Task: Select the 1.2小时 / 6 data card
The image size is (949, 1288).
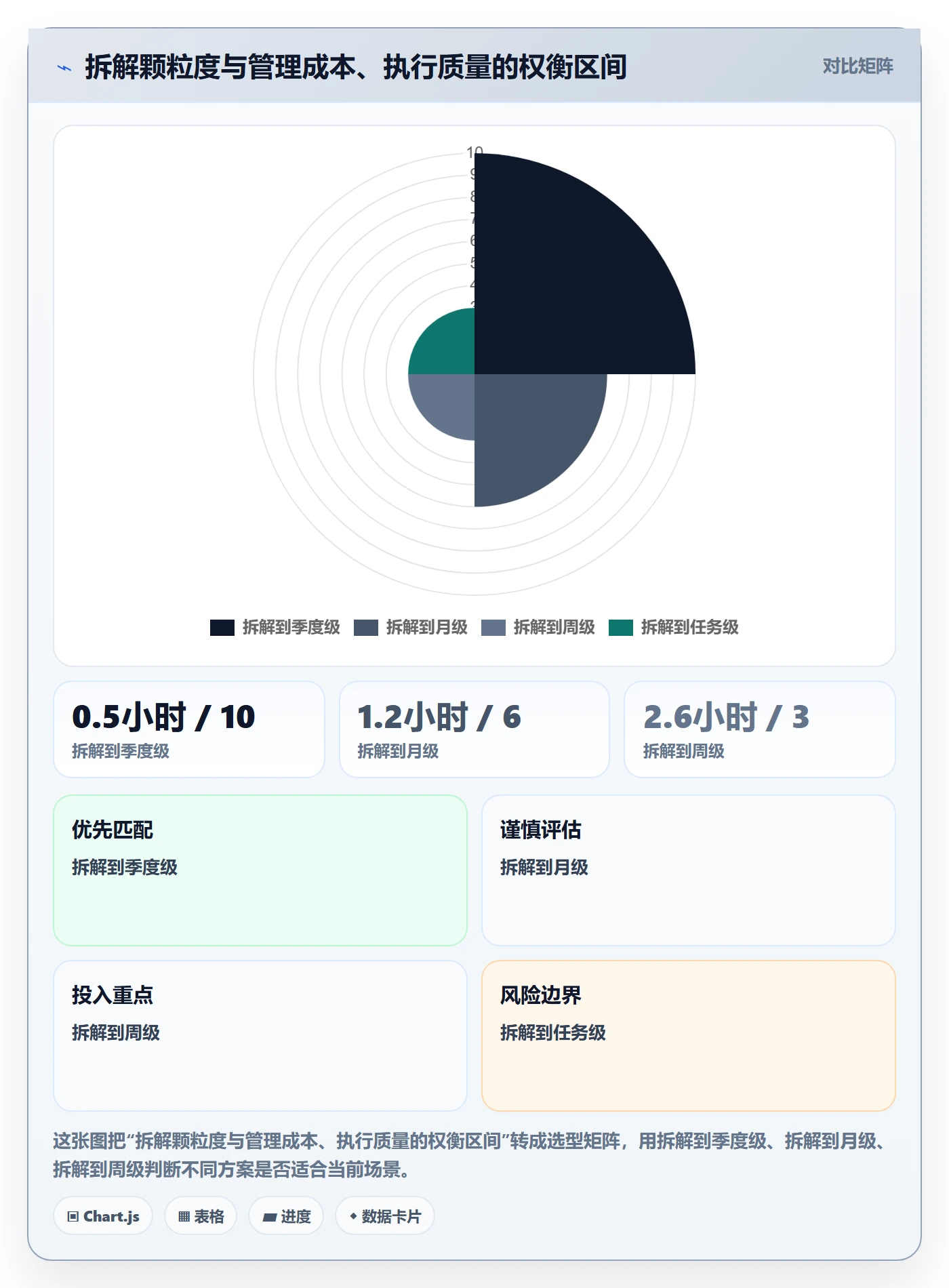Action: pyautogui.click(x=474, y=729)
